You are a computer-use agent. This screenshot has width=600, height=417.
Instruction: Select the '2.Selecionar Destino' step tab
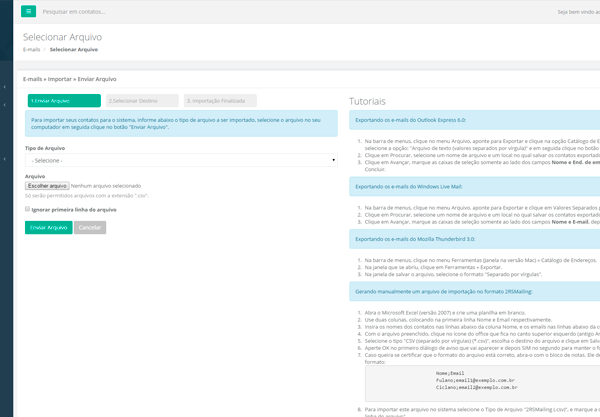click(142, 101)
